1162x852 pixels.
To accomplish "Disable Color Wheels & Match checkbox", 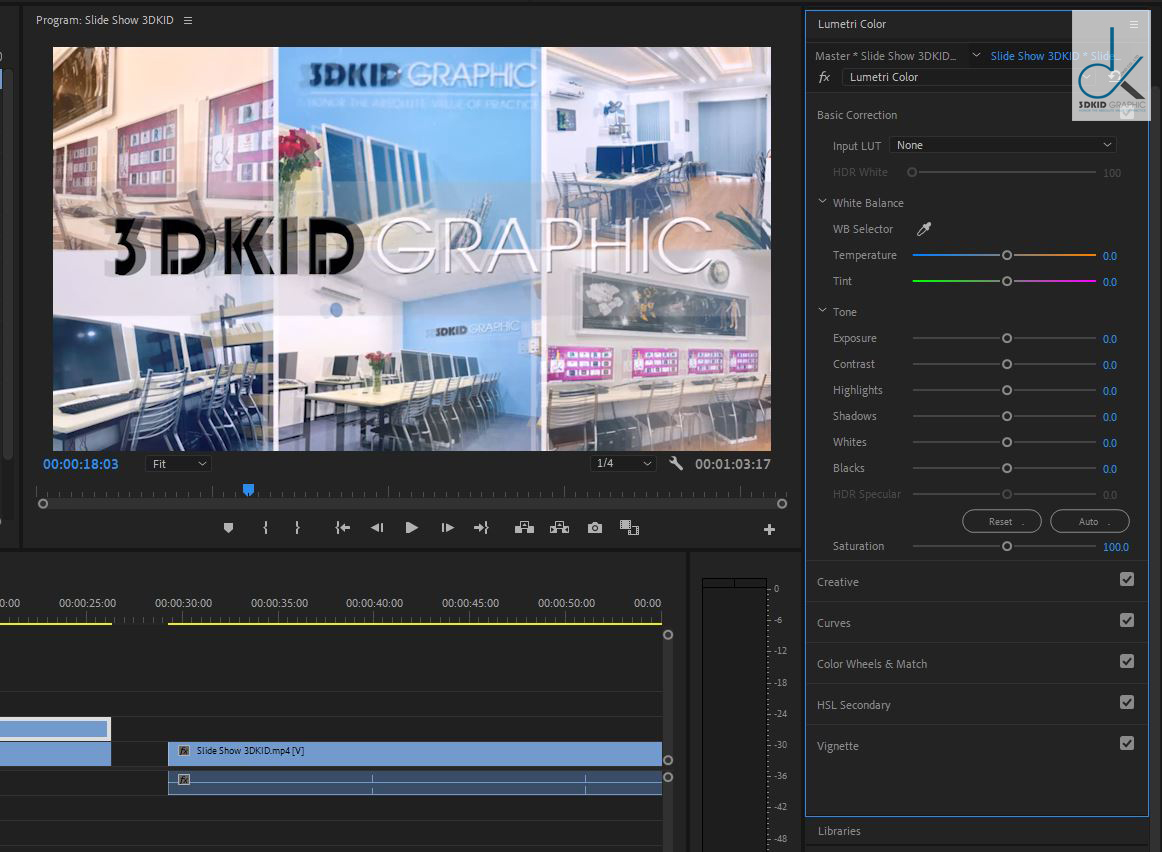I will (1126, 661).
